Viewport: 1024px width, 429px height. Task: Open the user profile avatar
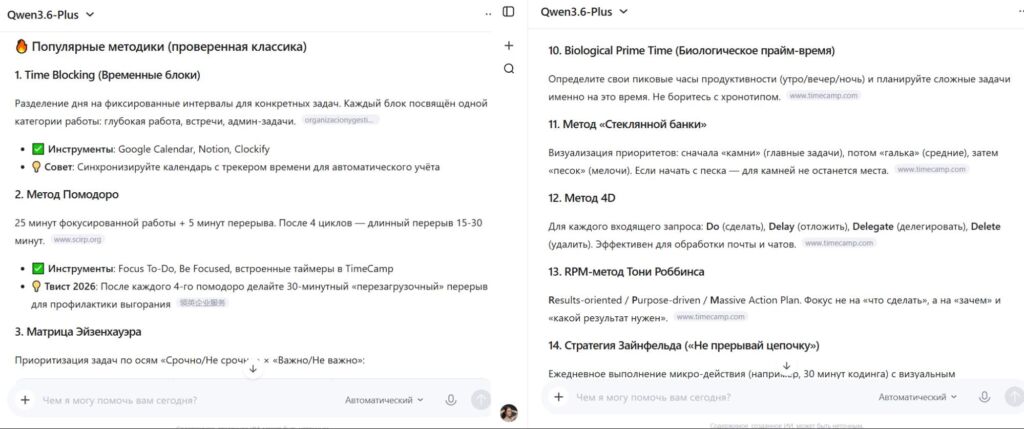(x=509, y=412)
